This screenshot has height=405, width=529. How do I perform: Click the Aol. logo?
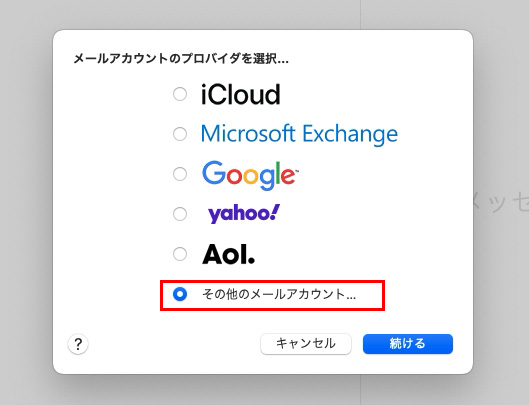click(x=228, y=254)
